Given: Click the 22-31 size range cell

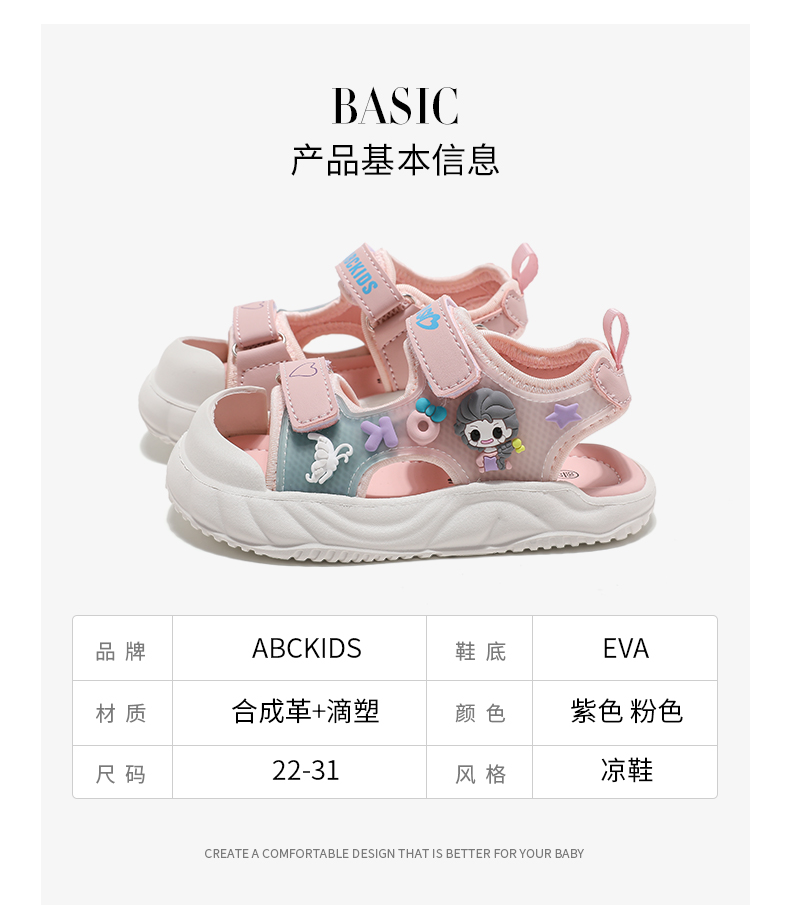Looking at the screenshot, I should tap(299, 772).
